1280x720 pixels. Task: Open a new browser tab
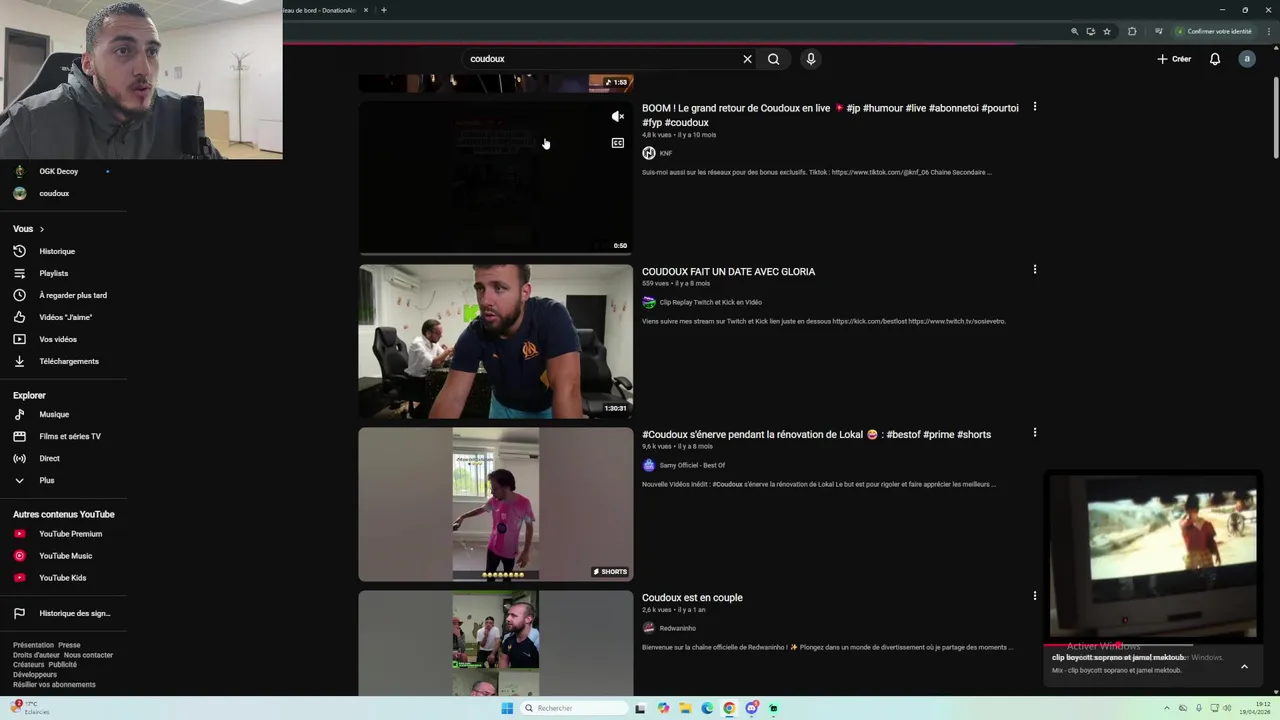pyautogui.click(x=384, y=10)
